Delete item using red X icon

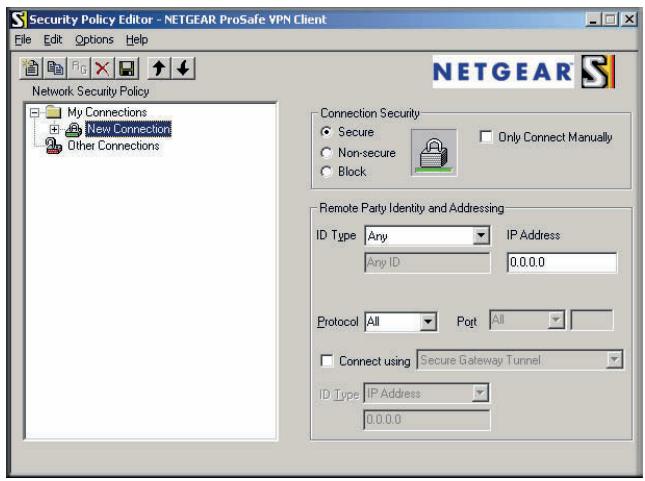coord(102,68)
